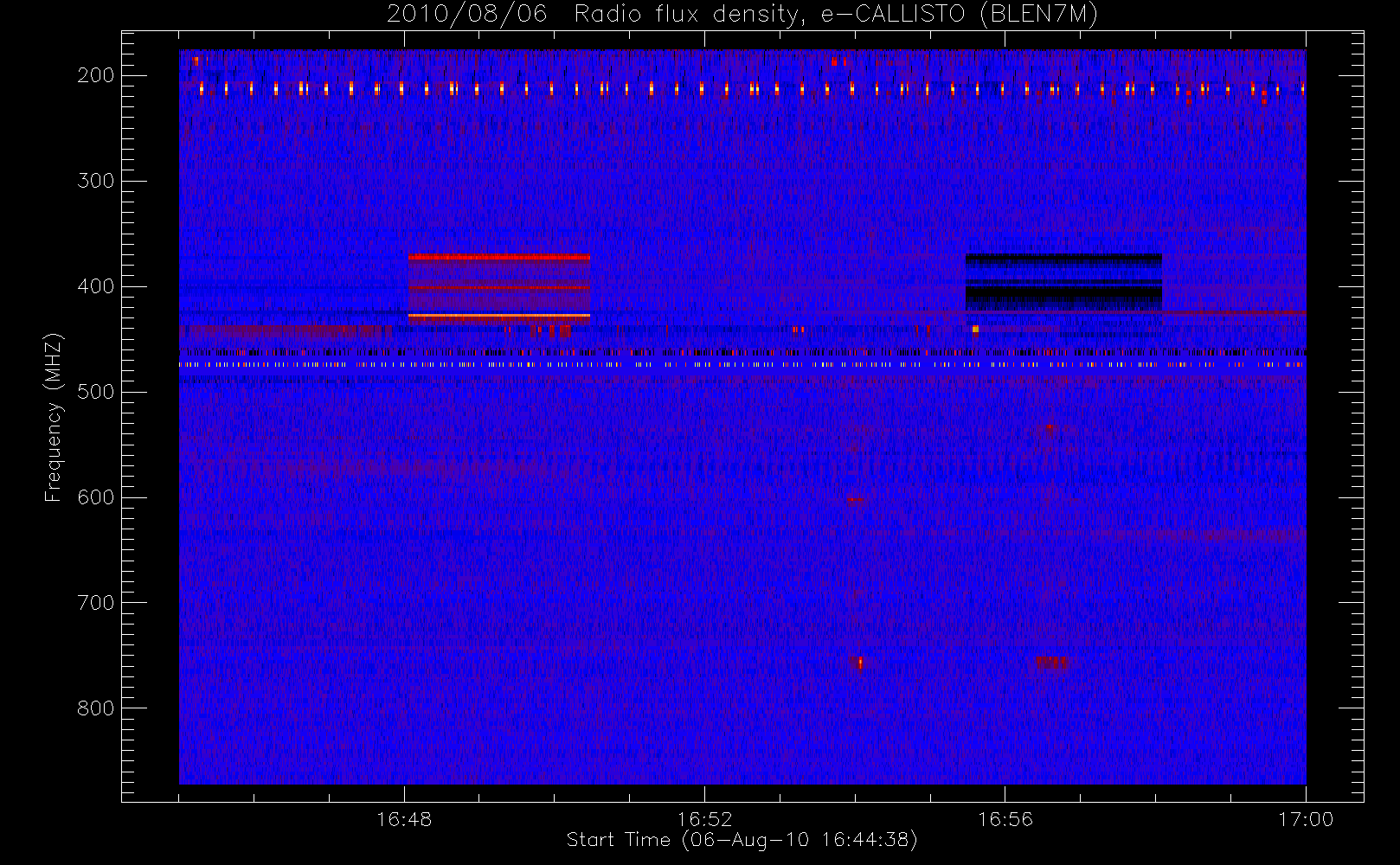Click the red burst spot near 760 MHz at 16:54

[x=860, y=663]
